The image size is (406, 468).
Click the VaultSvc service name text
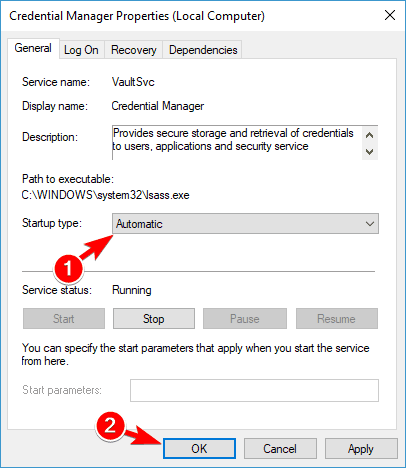133,82
